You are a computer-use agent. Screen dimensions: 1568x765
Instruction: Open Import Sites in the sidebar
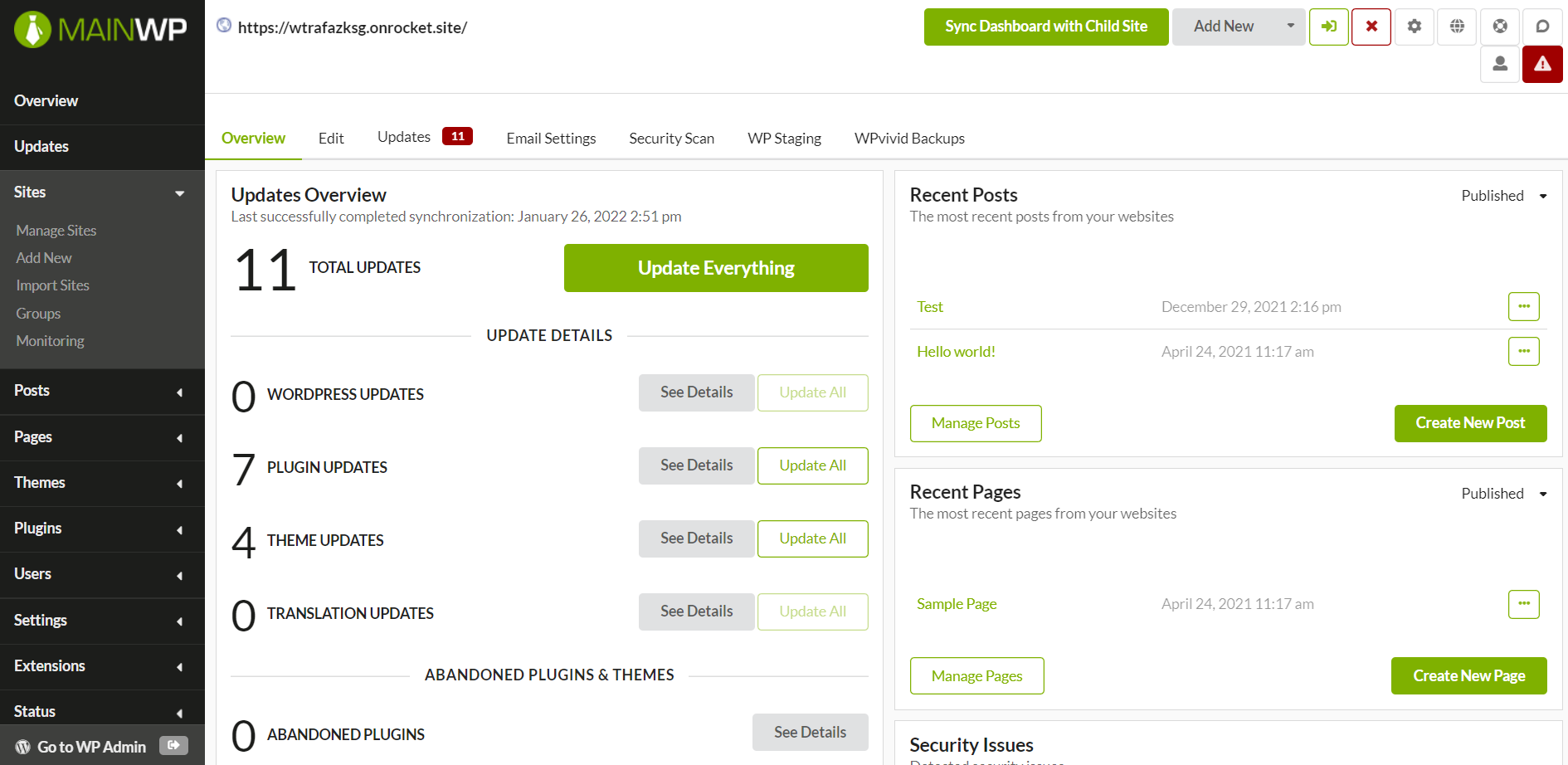tap(52, 285)
